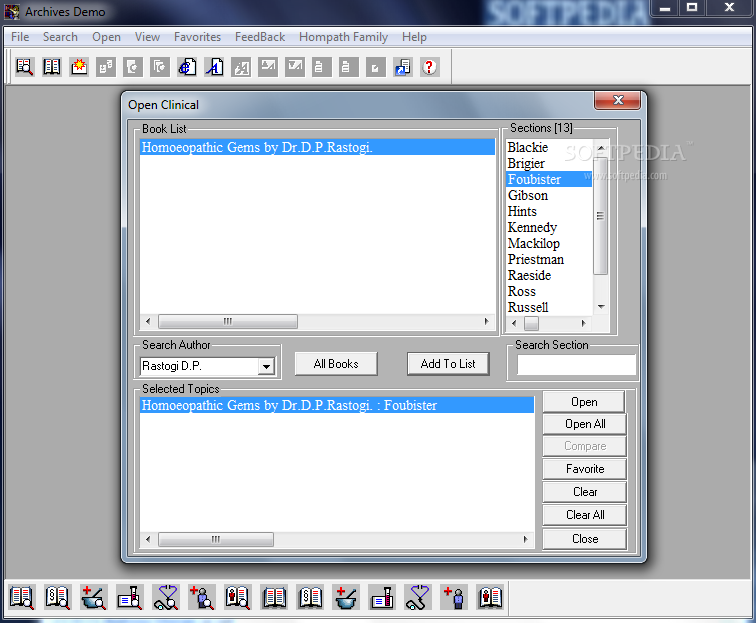This screenshot has height=623, width=756.
Task: Click the Open button in the dialog
Action: [x=584, y=402]
